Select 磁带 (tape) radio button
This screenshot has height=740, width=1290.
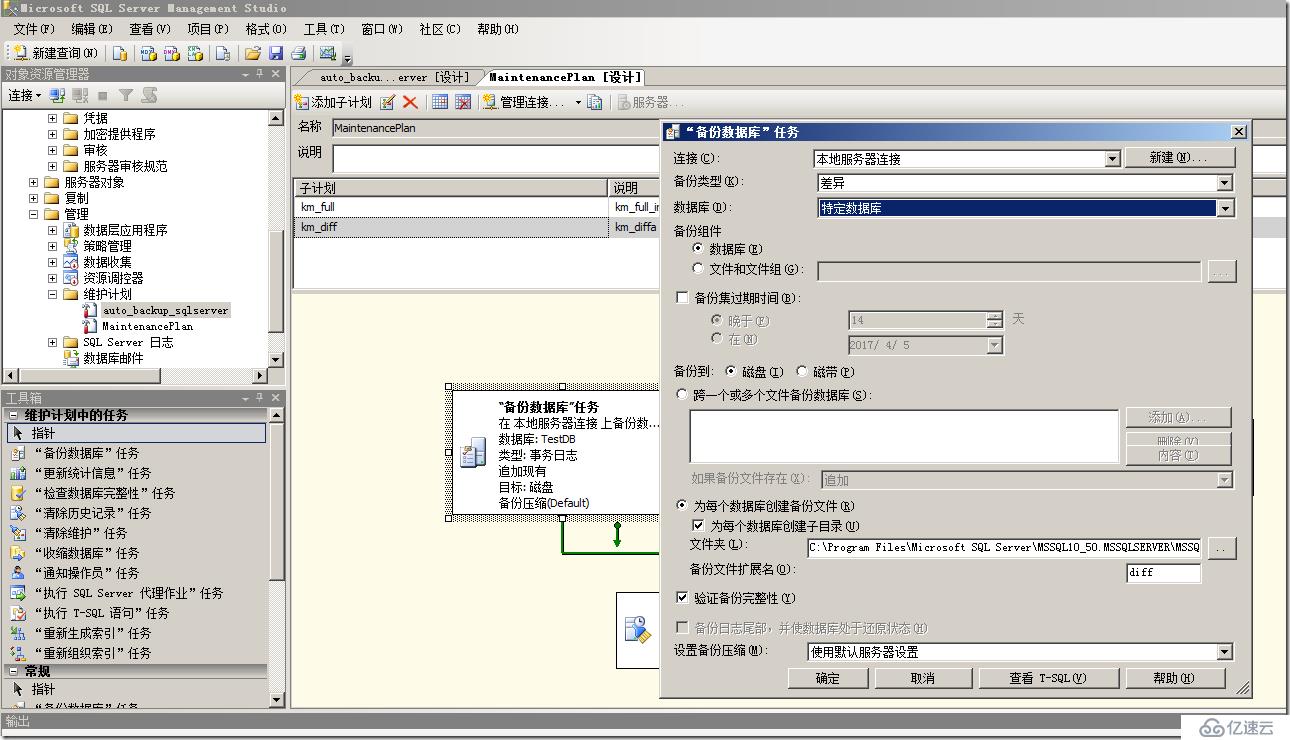coord(802,371)
